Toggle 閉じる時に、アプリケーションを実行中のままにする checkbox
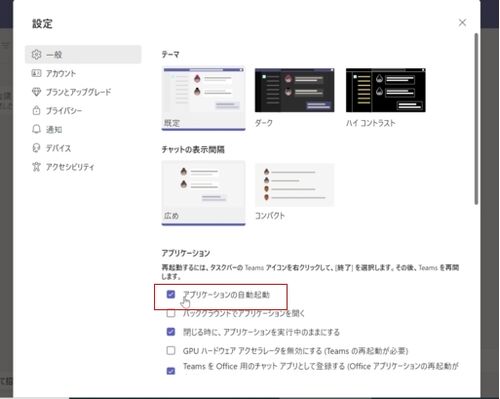This screenshot has height=399, width=500. pyautogui.click(x=171, y=332)
